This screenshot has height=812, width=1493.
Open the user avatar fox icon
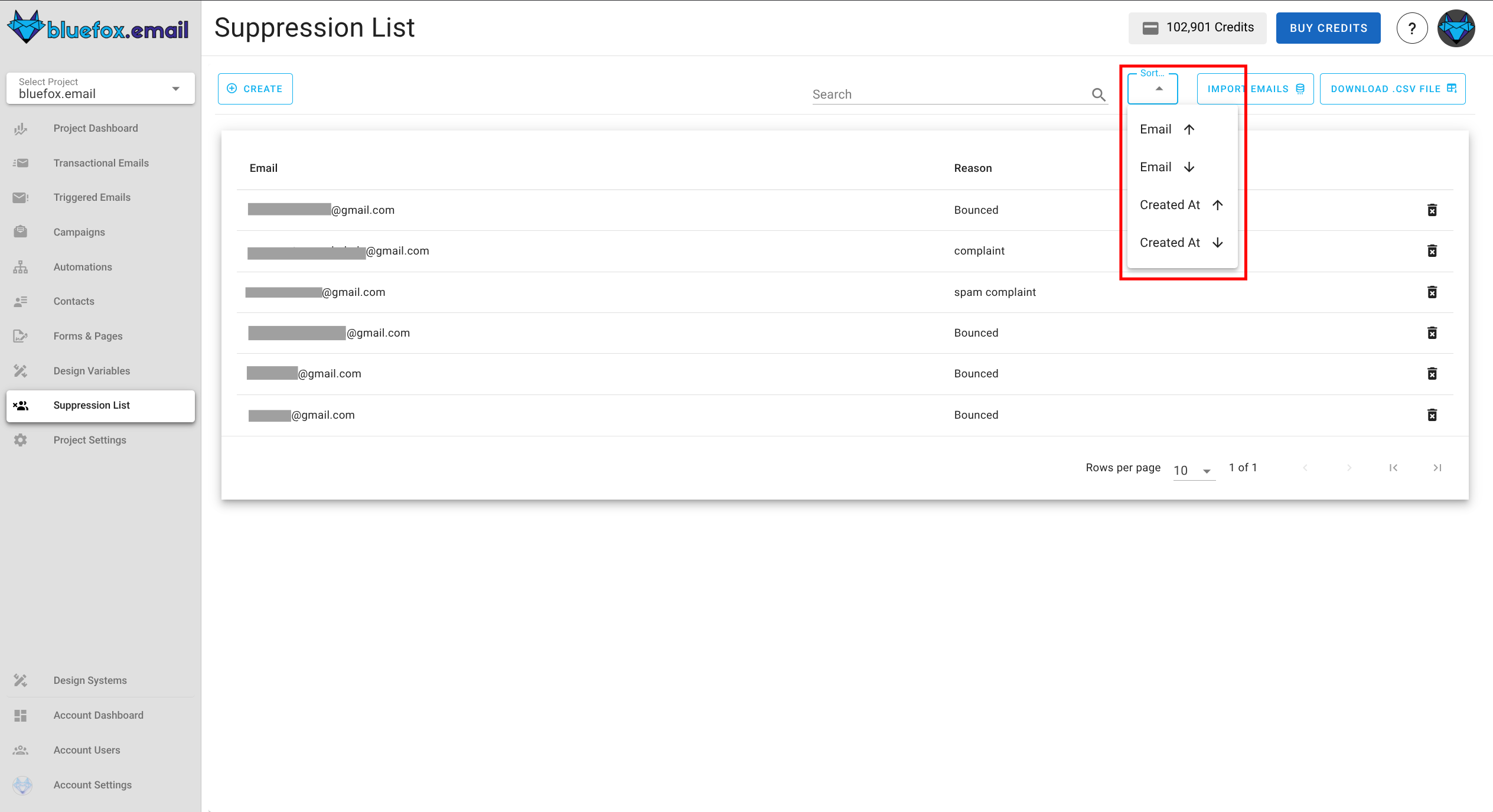click(1456, 28)
